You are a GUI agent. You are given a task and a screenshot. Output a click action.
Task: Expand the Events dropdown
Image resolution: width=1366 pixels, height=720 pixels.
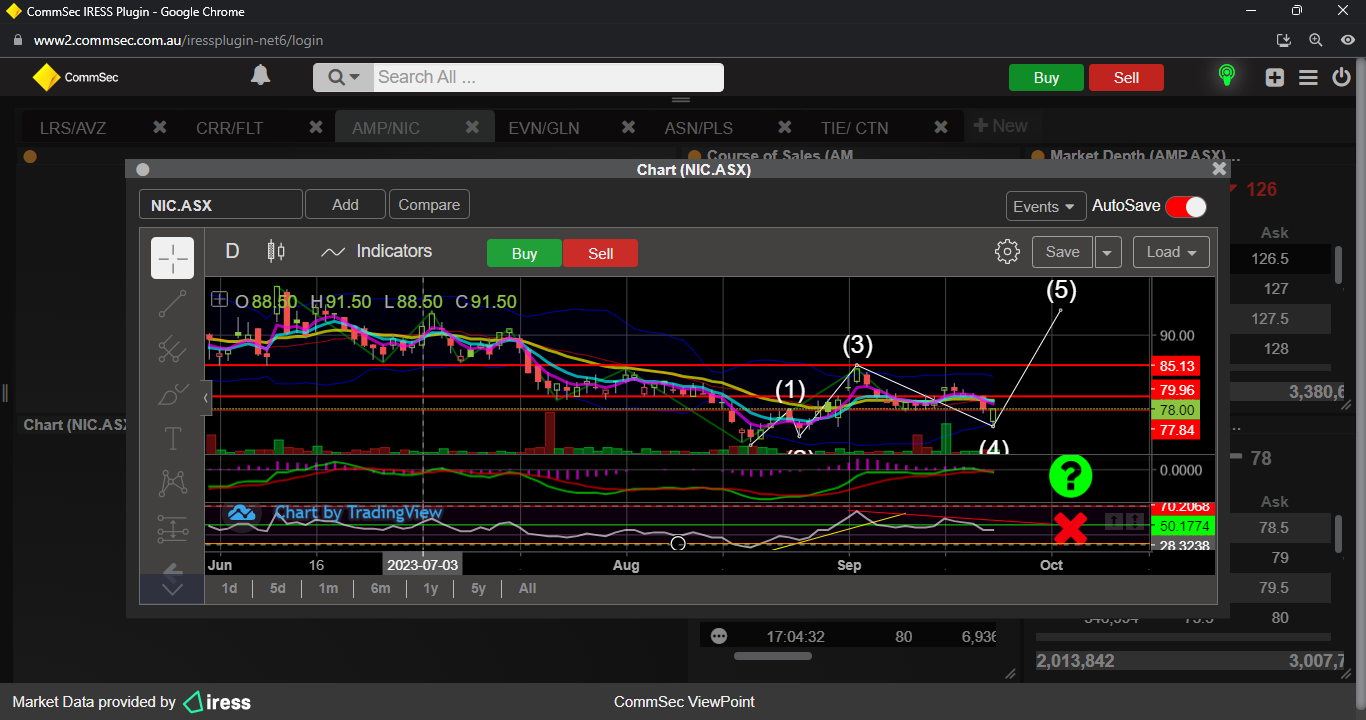pyautogui.click(x=1045, y=206)
